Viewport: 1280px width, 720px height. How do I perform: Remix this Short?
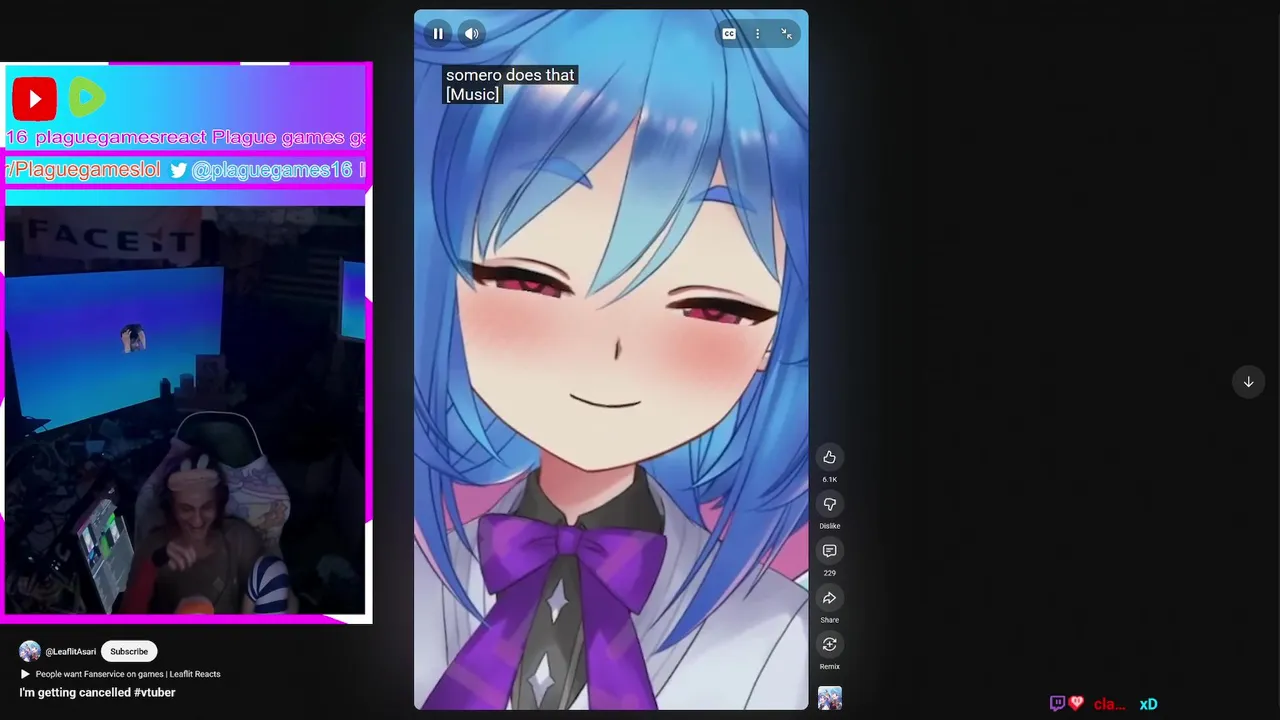829,644
